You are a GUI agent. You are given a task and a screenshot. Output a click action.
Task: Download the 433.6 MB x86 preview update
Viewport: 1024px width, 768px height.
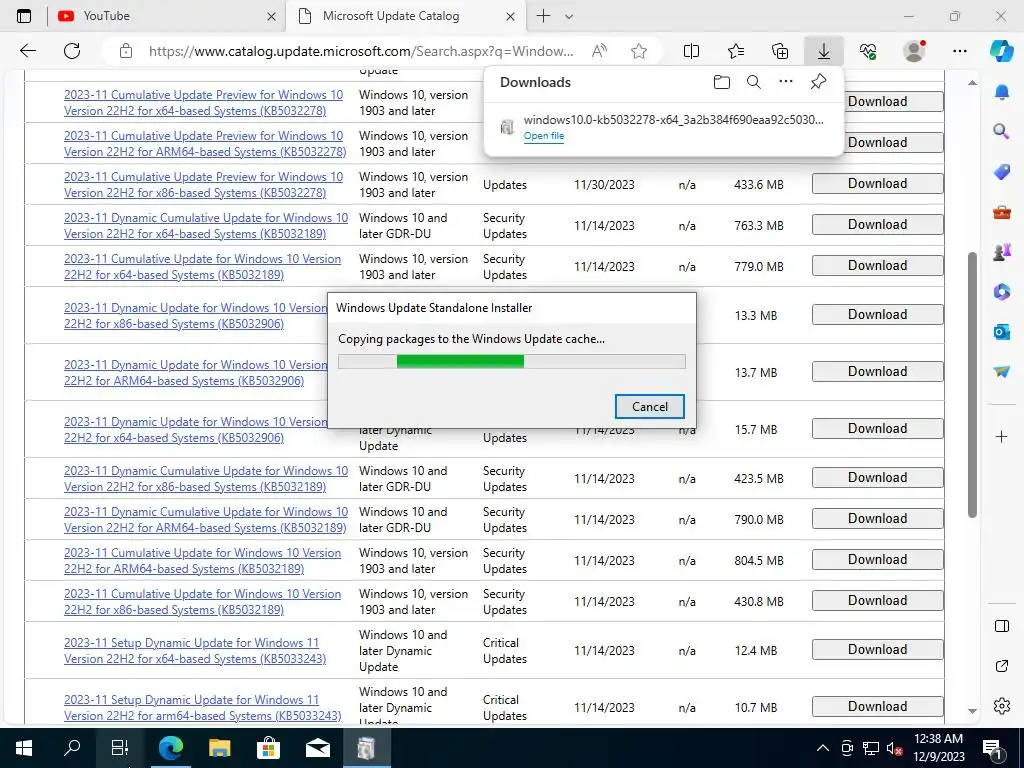coord(877,184)
